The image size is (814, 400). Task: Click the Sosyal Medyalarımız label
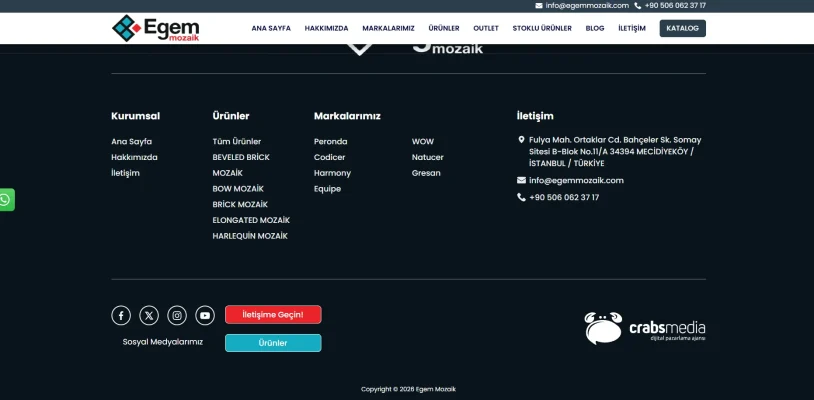(x=162, y=342)
